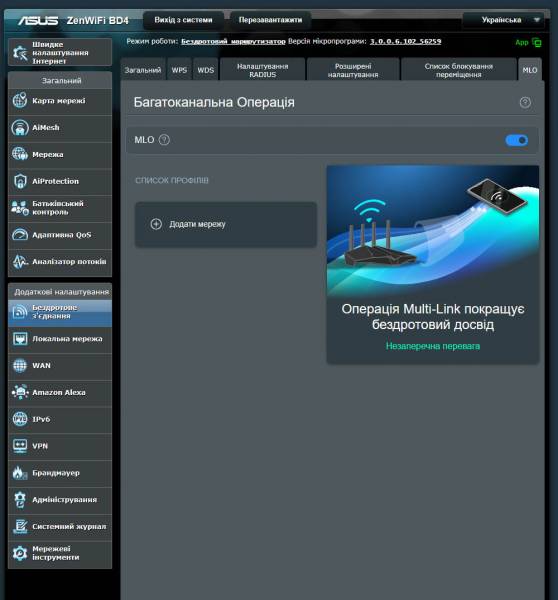
Task: Switch to the WPS tab
Action: (179, 70)
